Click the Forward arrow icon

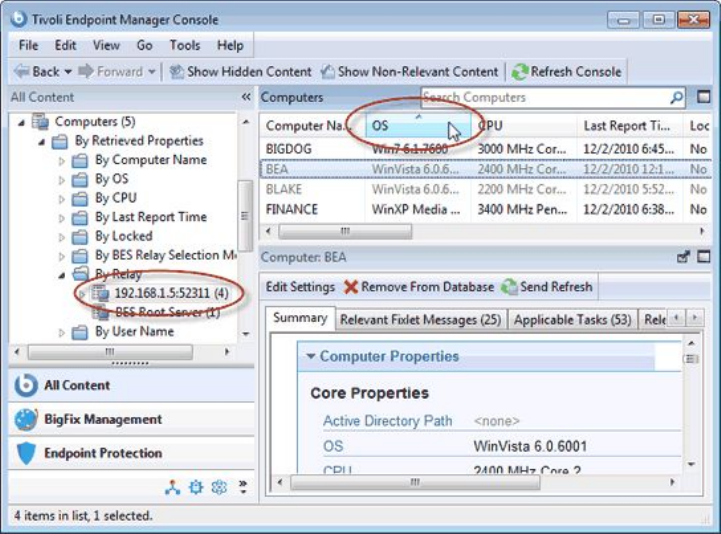coord(86,71)
